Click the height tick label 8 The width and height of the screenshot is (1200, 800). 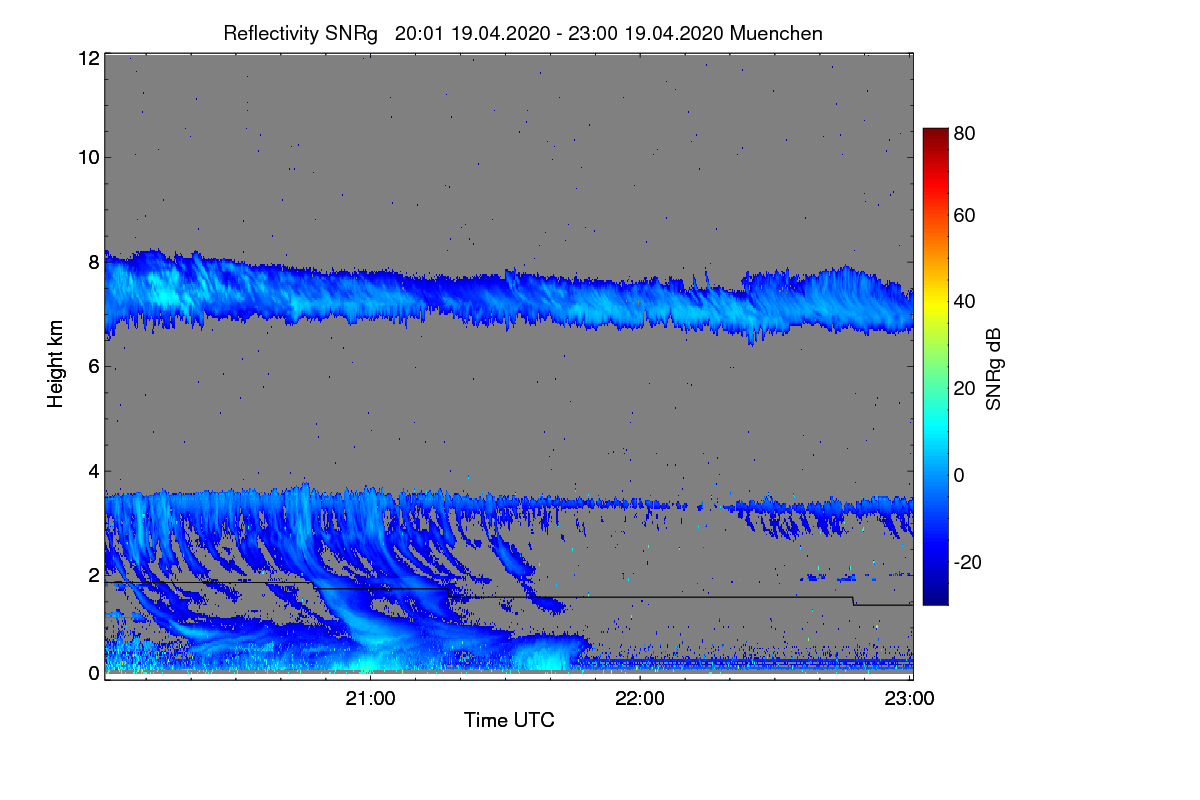click(93, 263)
